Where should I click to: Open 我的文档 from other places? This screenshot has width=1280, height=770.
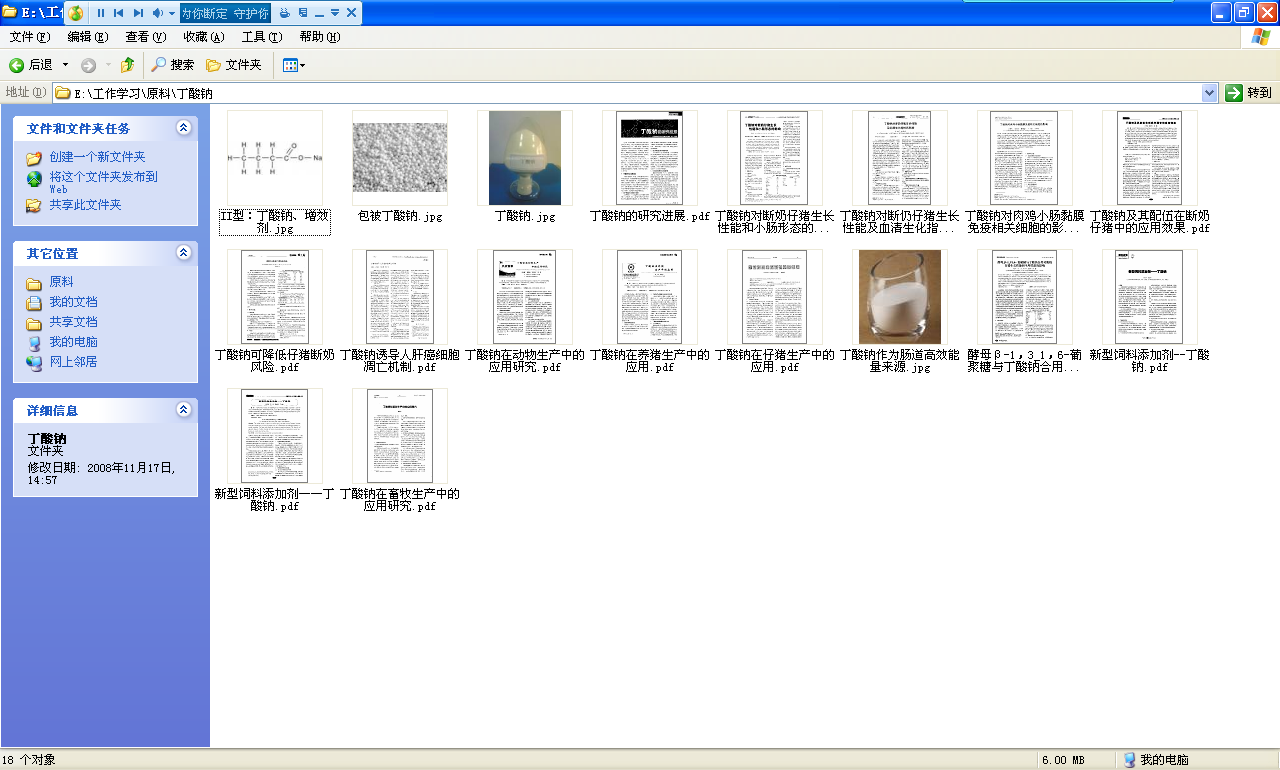(73, 302)
